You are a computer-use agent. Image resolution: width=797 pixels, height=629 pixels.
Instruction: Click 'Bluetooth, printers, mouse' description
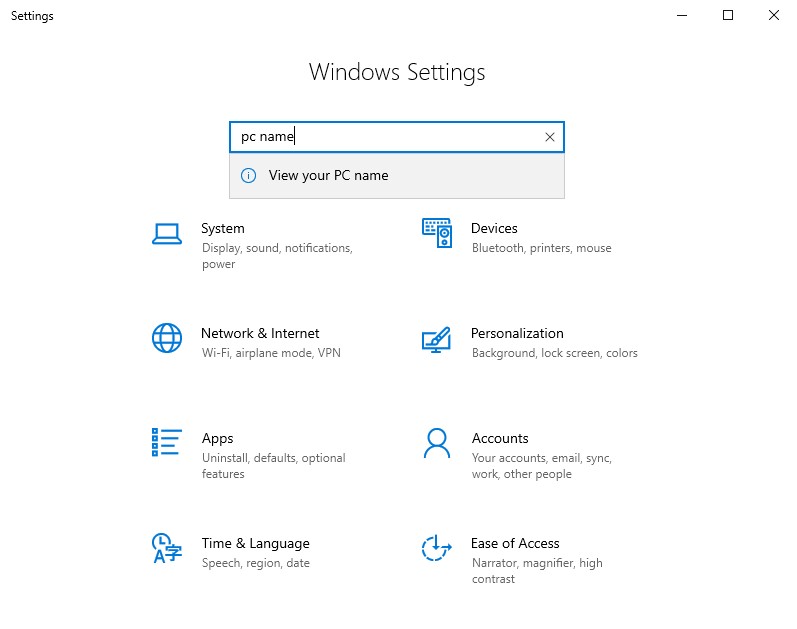click(541, 248)
